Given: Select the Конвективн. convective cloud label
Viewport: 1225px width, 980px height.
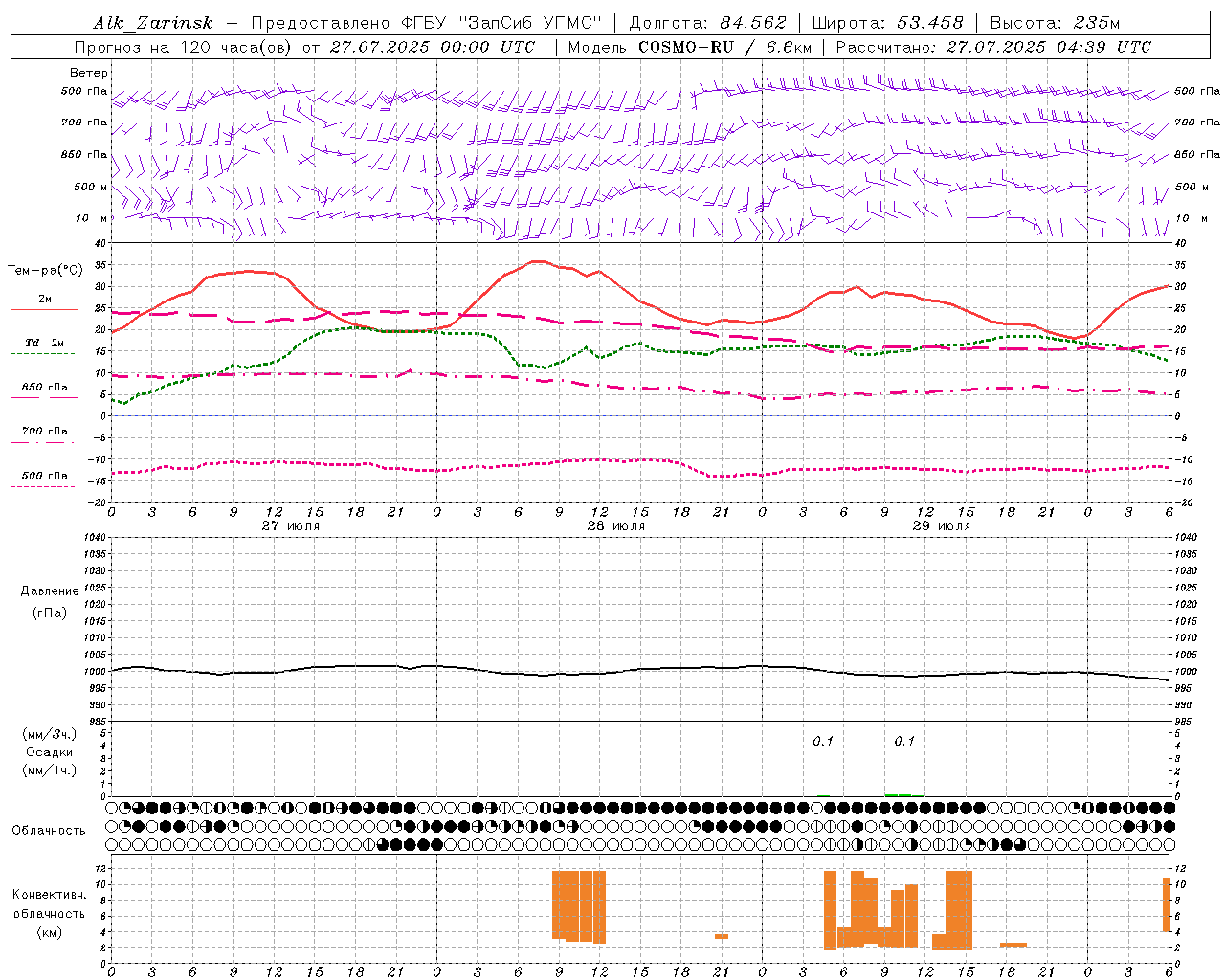Looking at the screenshot, I should (50, 895).
